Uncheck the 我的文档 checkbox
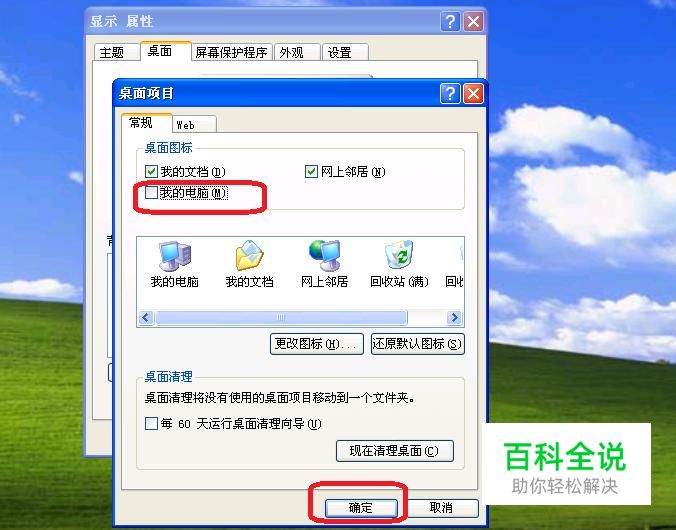 pos(151,172)
